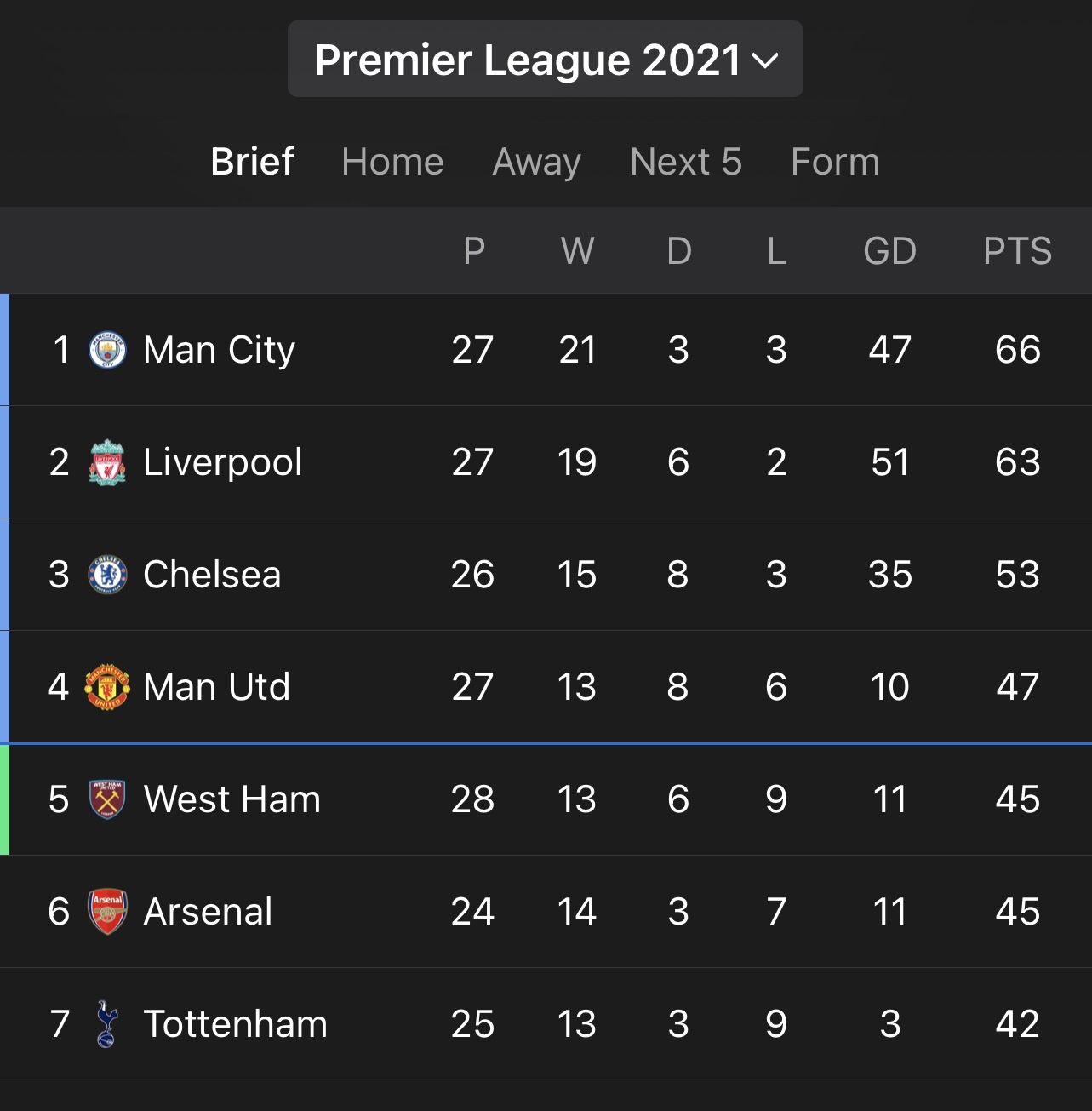Switch to the Away tab
This screenshot has height=1111, width=1092.
click(536, 161)
